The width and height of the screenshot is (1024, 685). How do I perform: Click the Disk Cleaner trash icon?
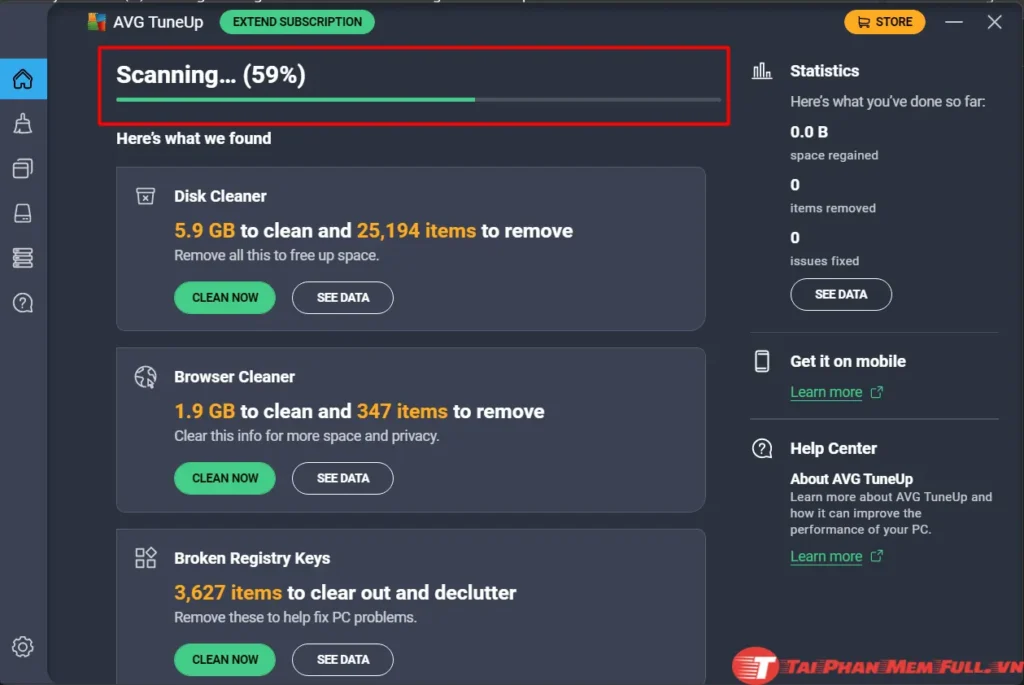coord(145,195)
